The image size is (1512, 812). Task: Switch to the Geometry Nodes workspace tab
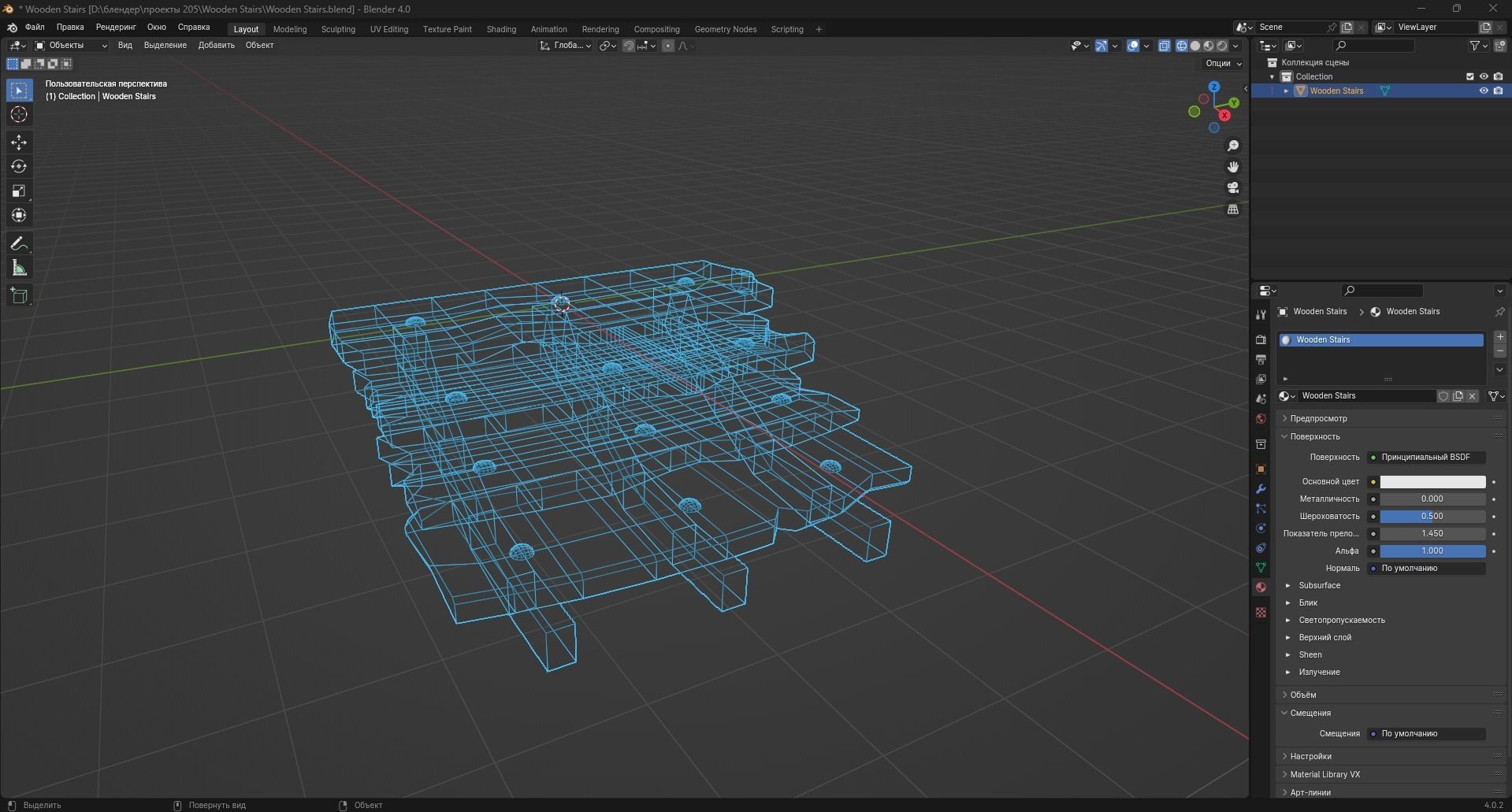pos(726,29)
